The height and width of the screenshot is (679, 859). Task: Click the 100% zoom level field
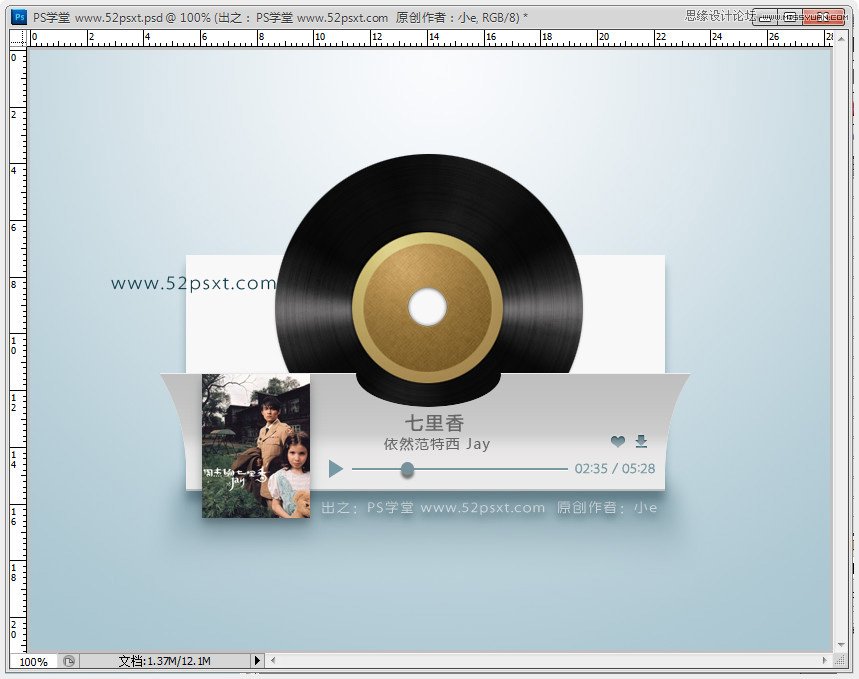tap(34, 661)
